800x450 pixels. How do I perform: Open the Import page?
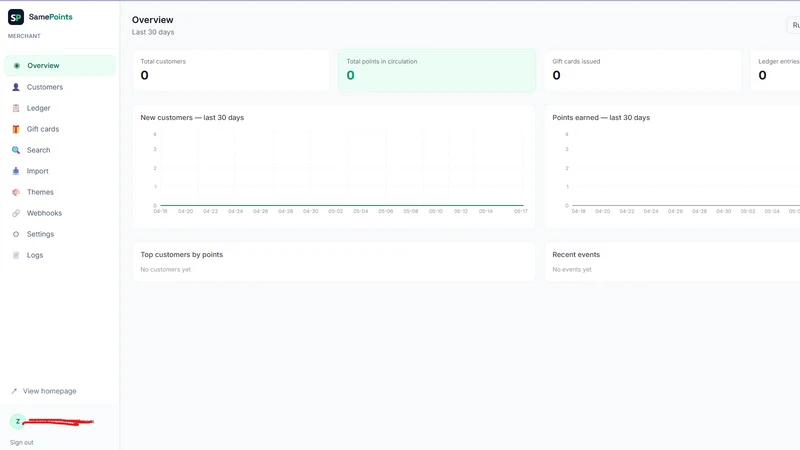(60, 171)
